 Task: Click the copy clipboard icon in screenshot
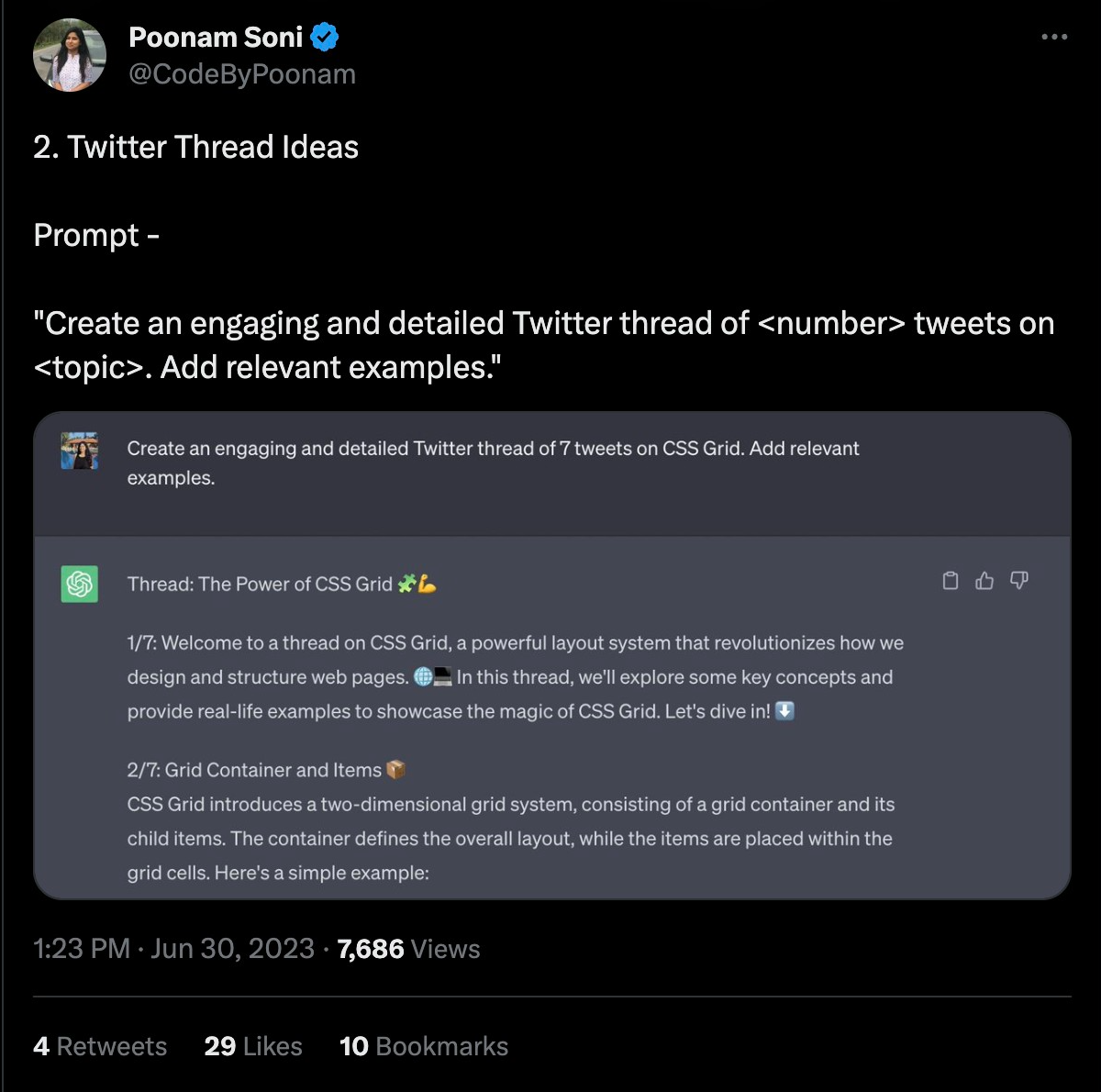(x=951, y=581)
